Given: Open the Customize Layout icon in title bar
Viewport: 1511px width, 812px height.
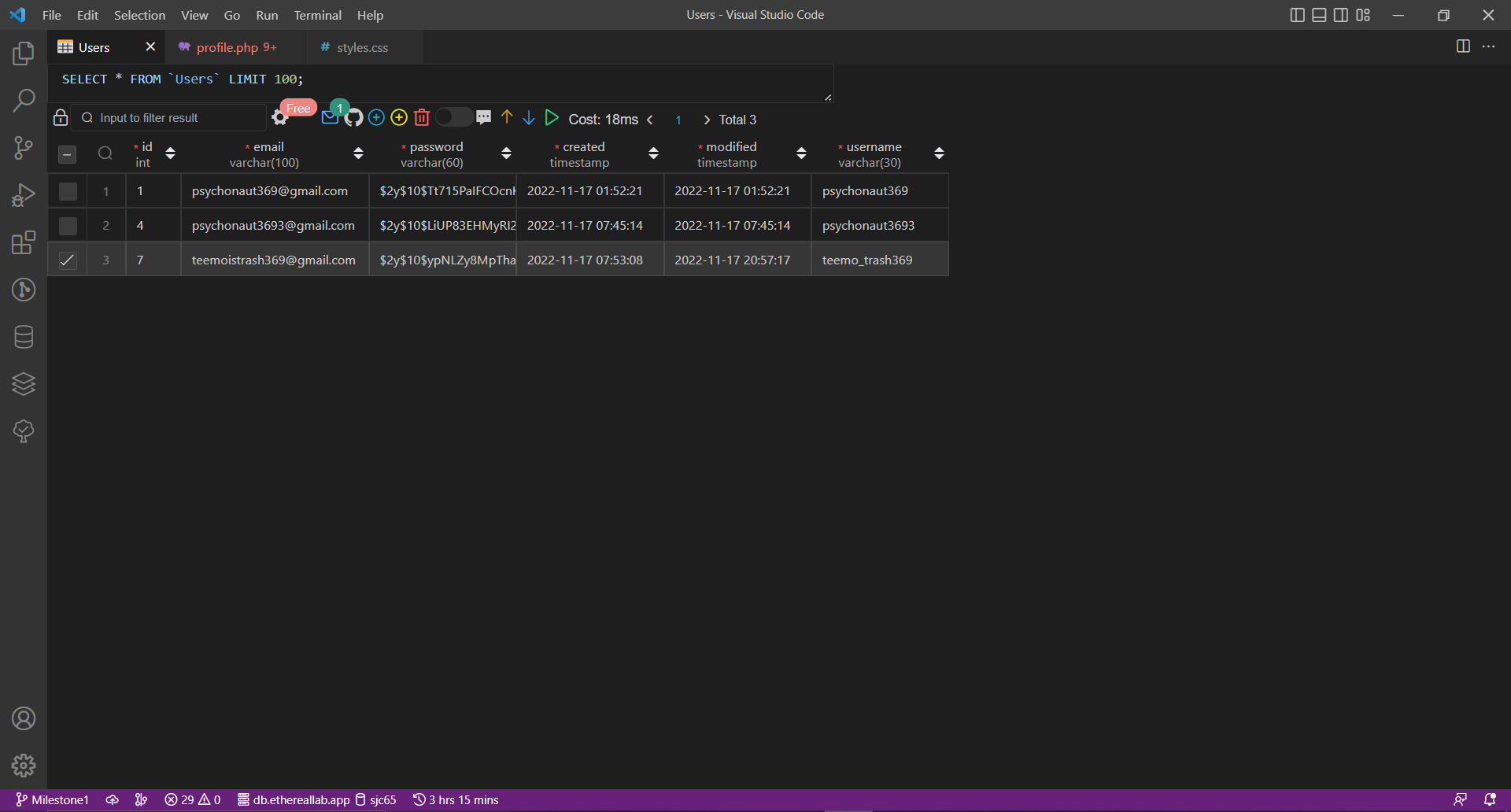Looking at the screenshot, I should tap(1363, 15).
